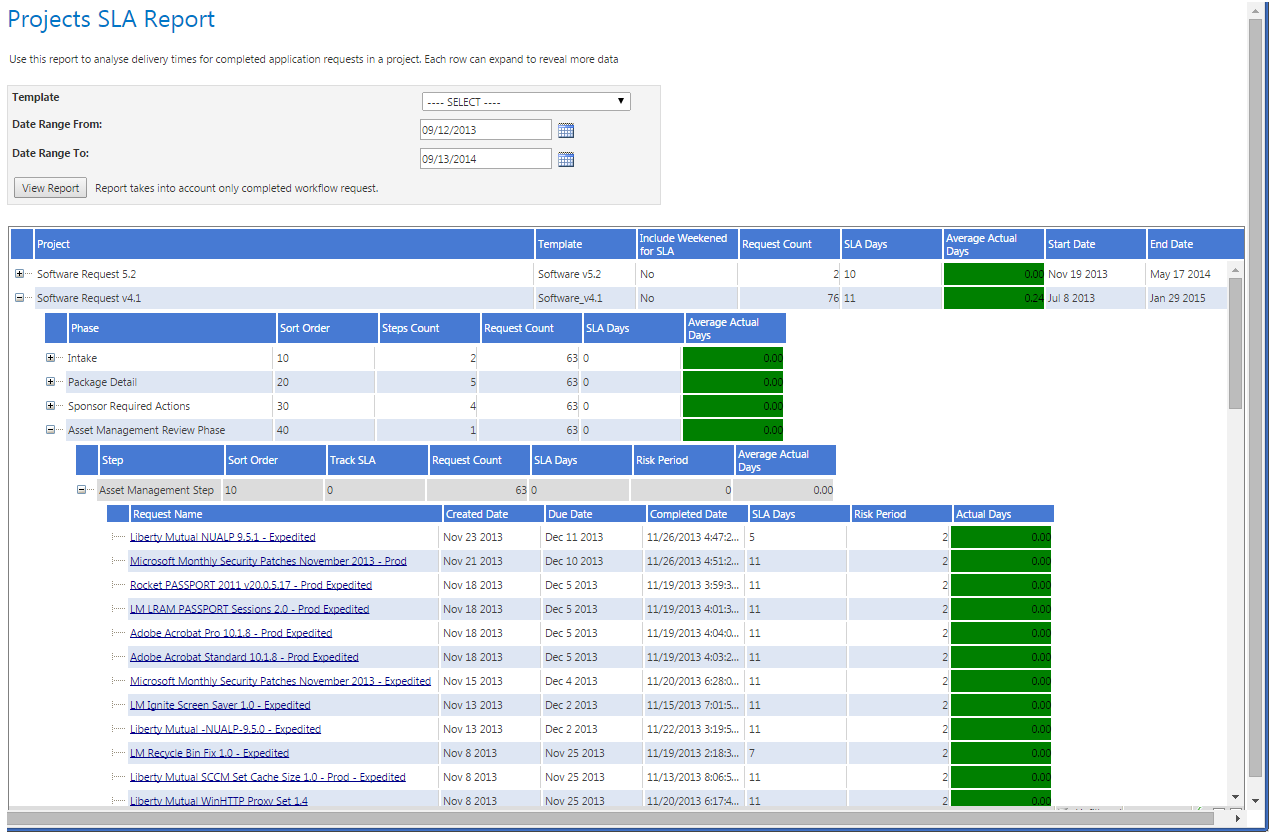
Task: Click inside the Date Range To input field
Action: pyautogui.click(x=485, y=158)
